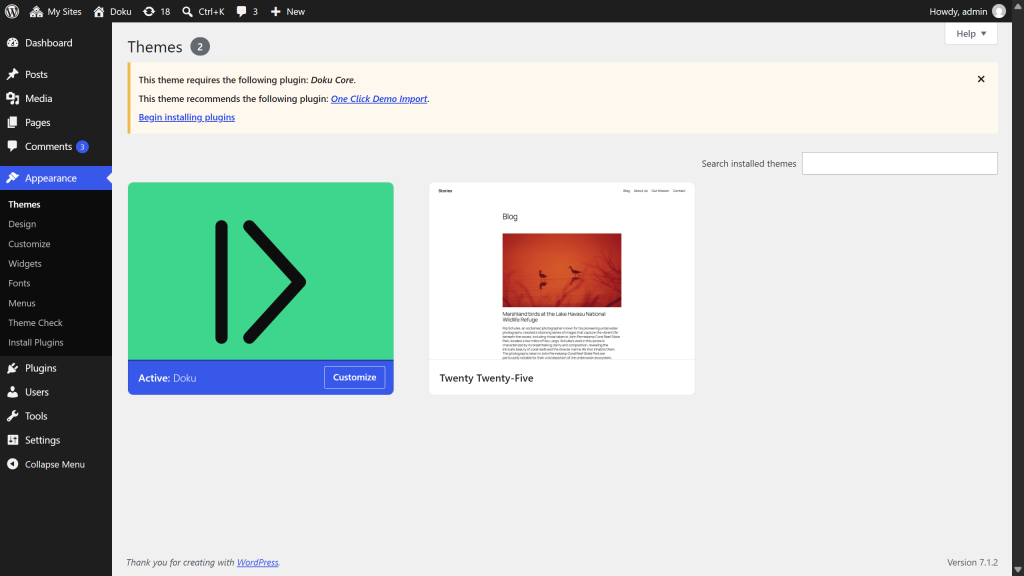Click the Collapse Menu arrow icon

pyautogui.click(x=12, y=464)
